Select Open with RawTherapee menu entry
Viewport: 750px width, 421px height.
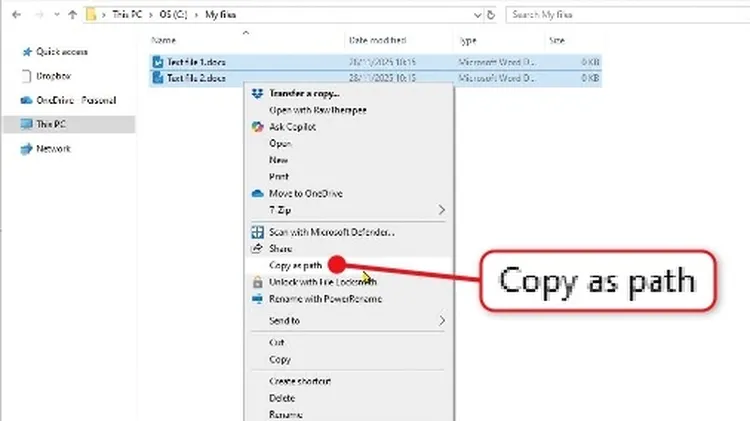tap(312, 110)
